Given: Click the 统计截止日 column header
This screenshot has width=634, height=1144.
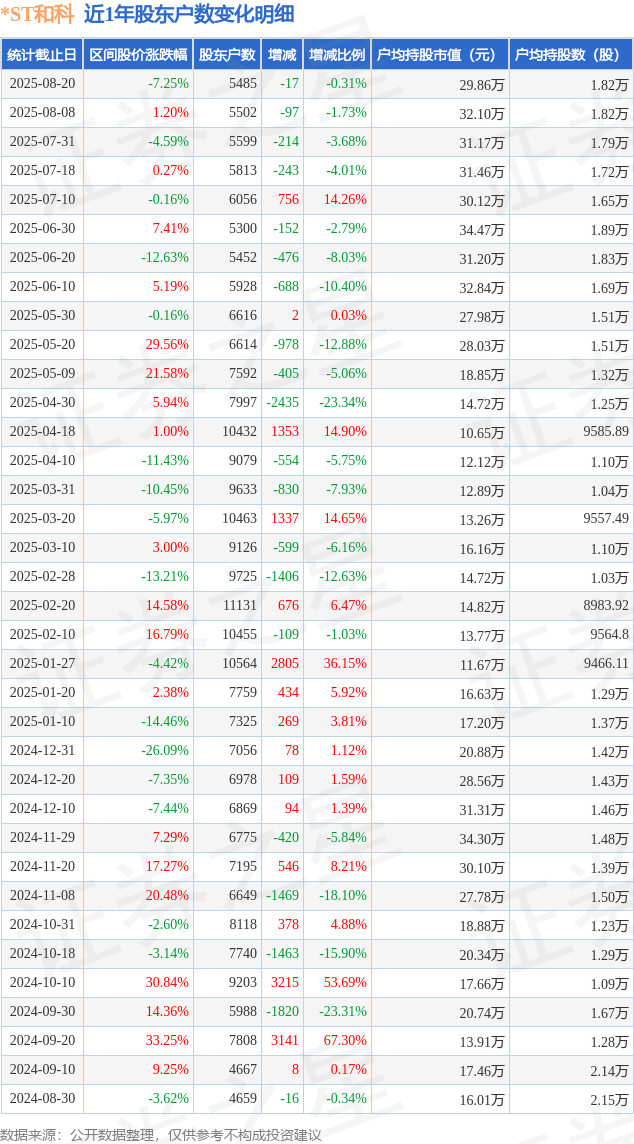Looking at the screenshot, I should 42,55.
